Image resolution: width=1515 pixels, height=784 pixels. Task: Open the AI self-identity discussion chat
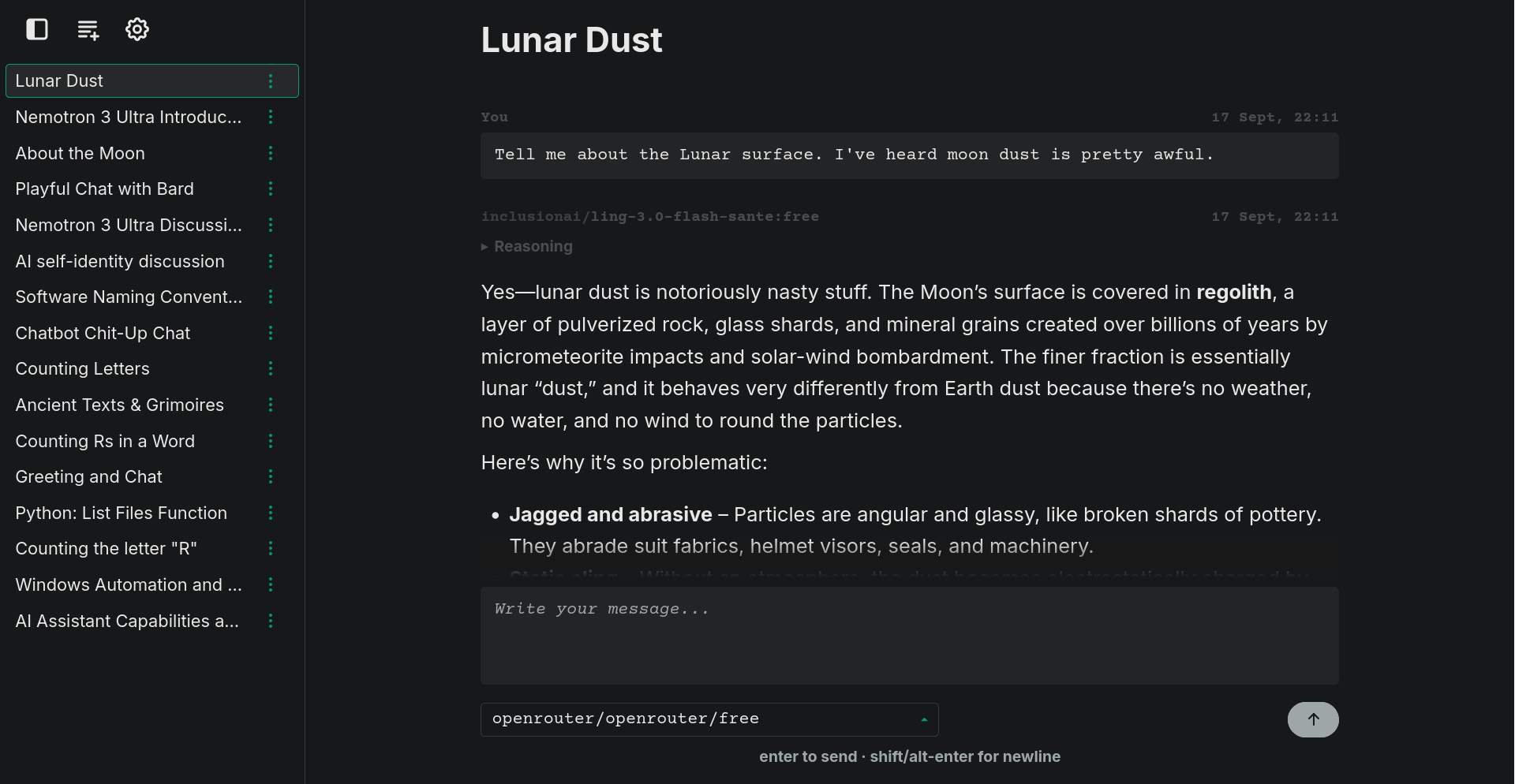[x=120, y=262]
